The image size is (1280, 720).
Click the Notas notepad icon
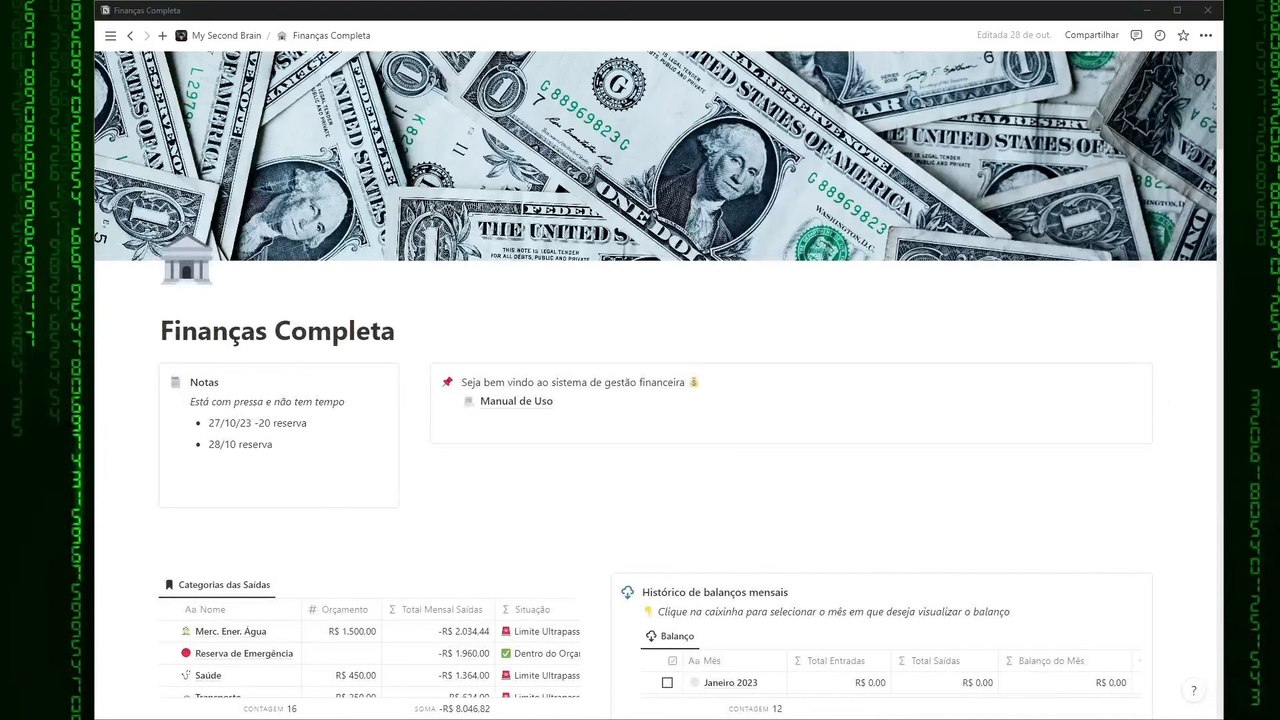[x=175, y=382]
